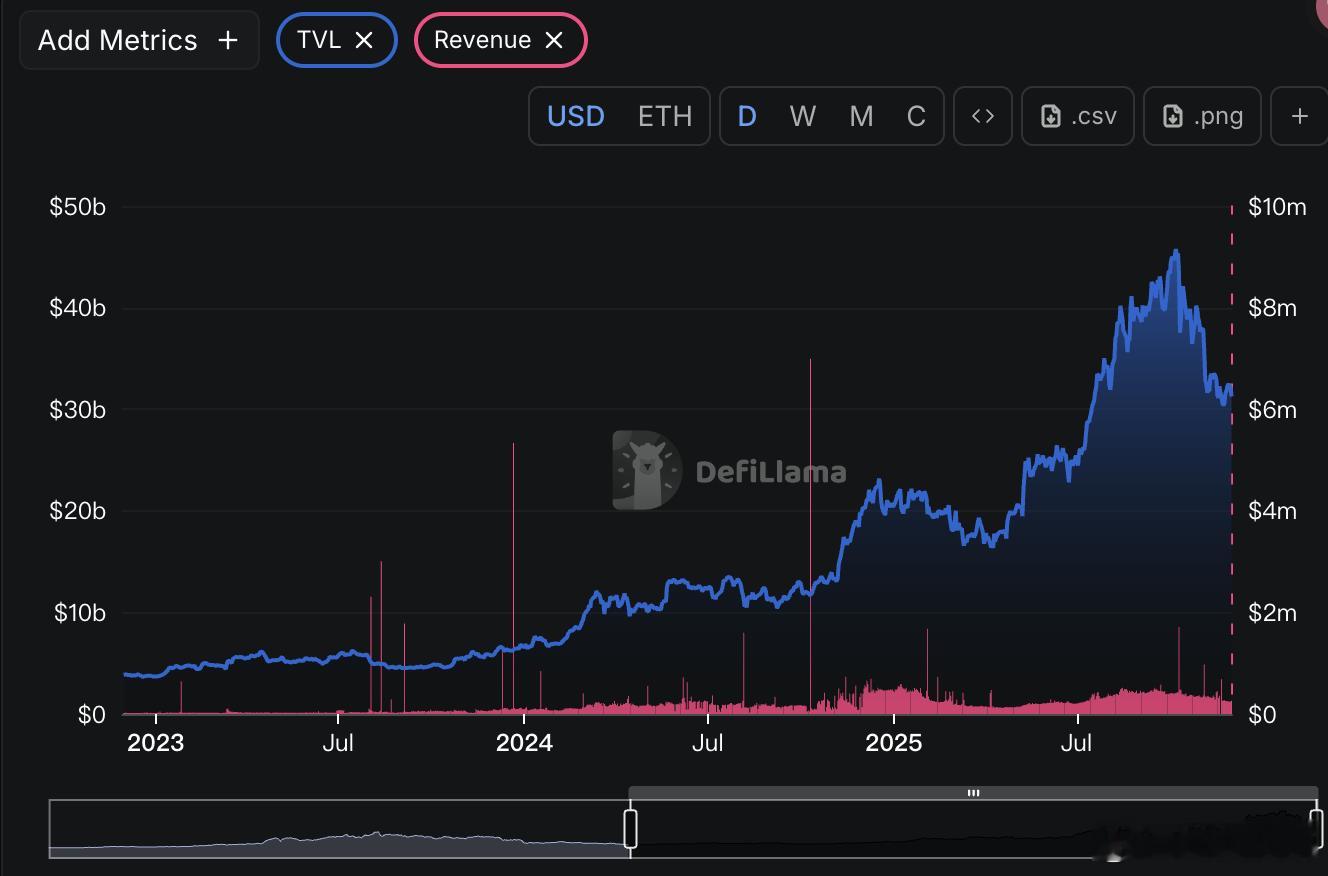Click the $40b left axis label
1328x876 pixels.
pyautogui.click(x=77, y=308)
